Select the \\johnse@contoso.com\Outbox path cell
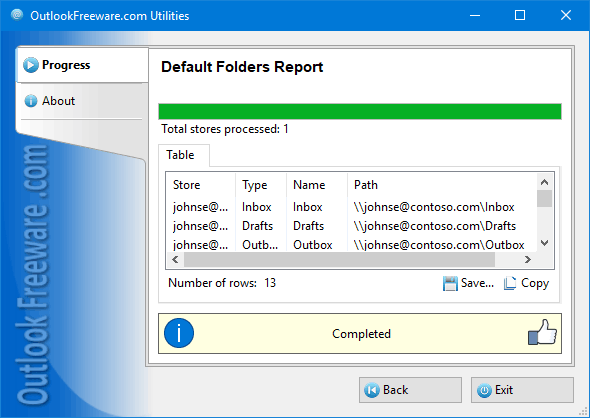The image size is (590, 418). [439, 245]
